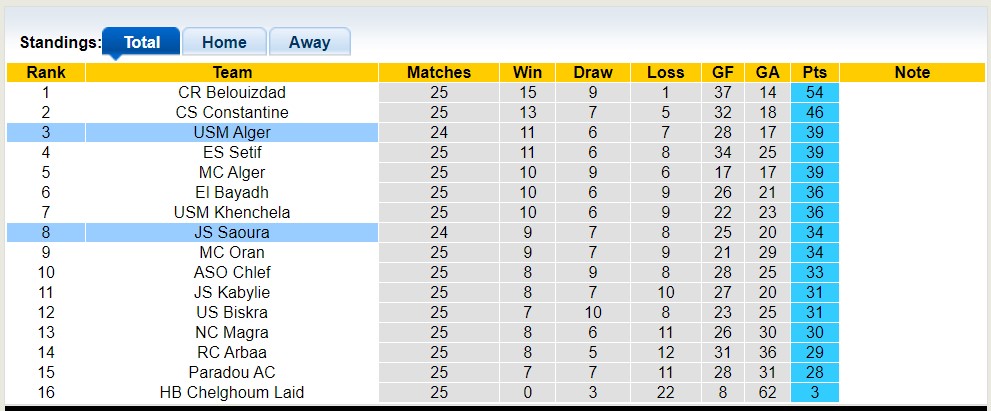Screen dimensions: 991x411
Task: Click the Matches column header
Action: pos(438,72)
